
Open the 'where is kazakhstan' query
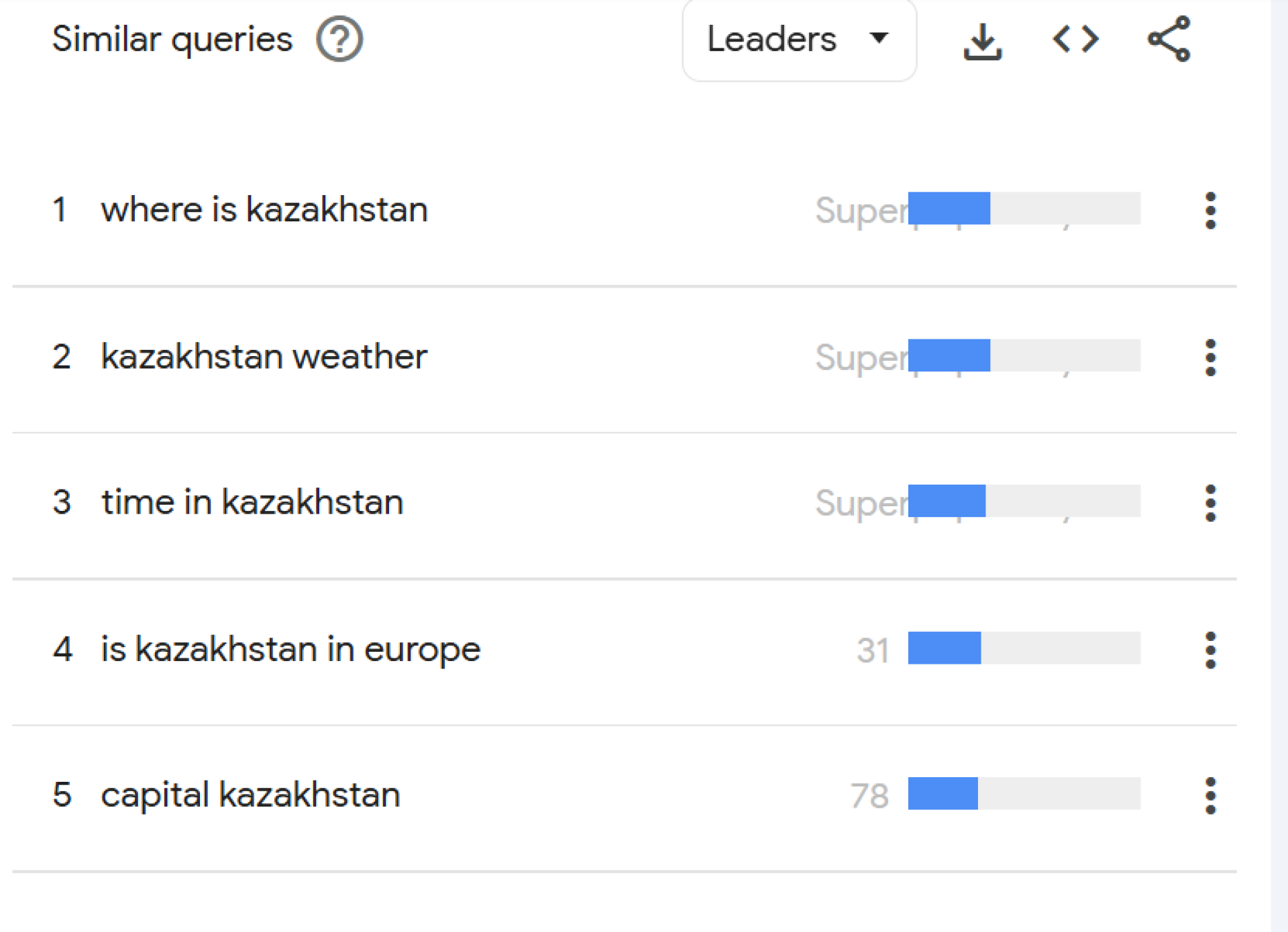point(264,209)
